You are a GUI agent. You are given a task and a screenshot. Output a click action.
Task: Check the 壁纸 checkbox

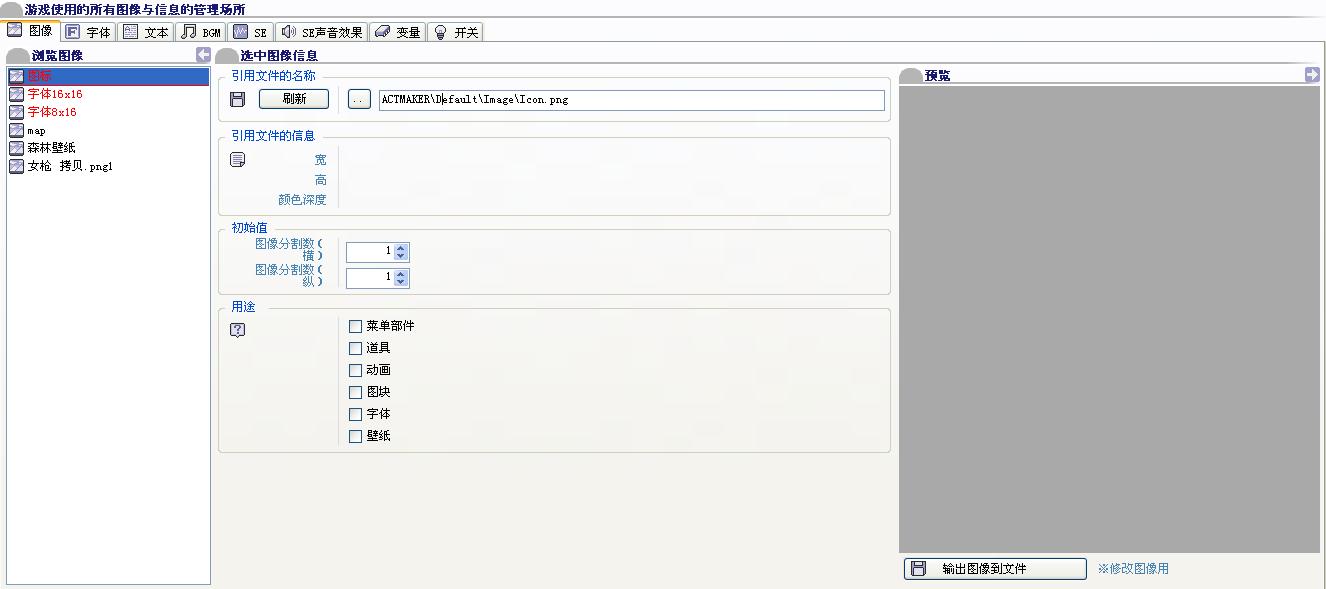[x=355, y=436]
